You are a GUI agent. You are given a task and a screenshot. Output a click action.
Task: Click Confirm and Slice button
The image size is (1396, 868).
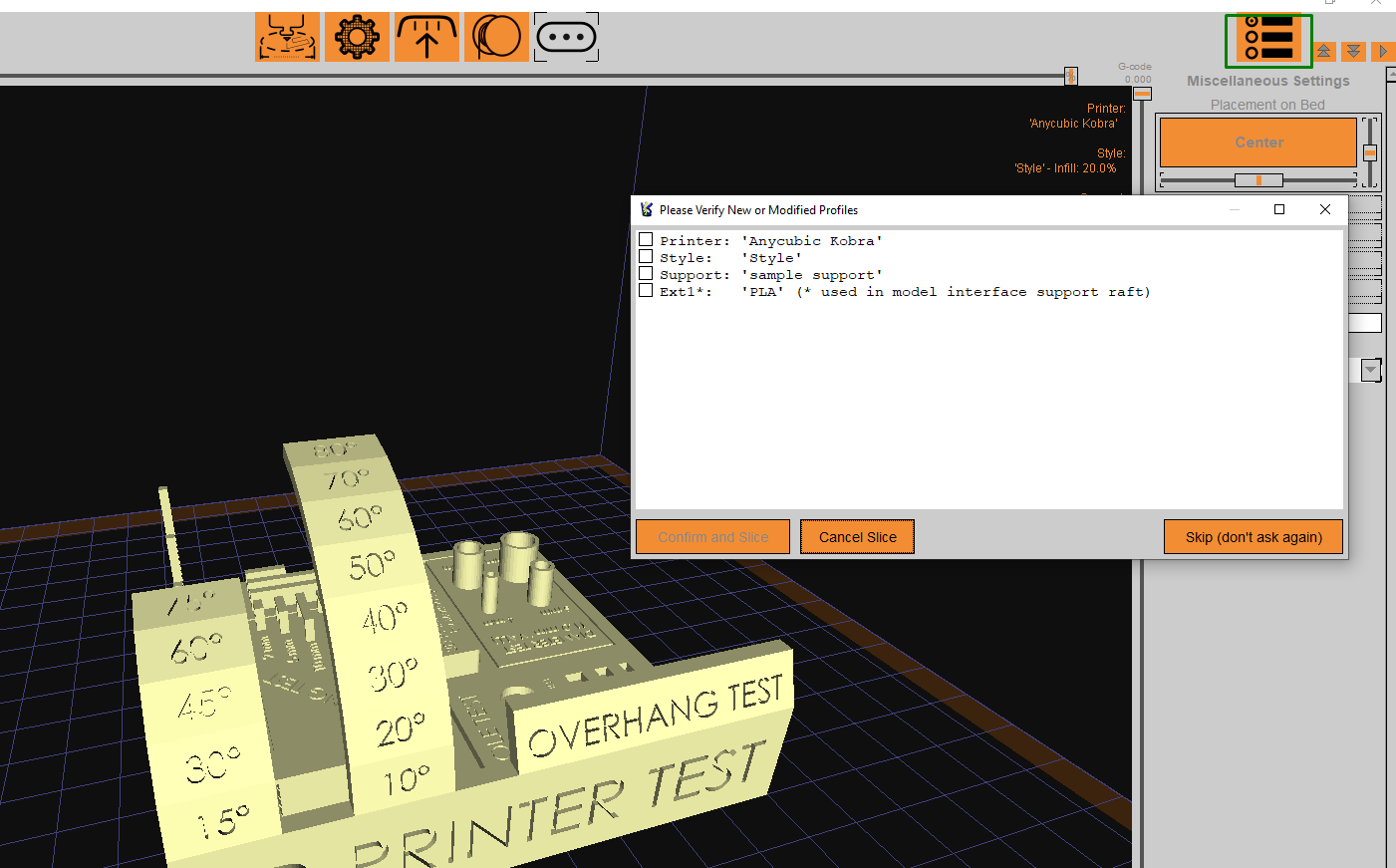(x=712, y=537)
